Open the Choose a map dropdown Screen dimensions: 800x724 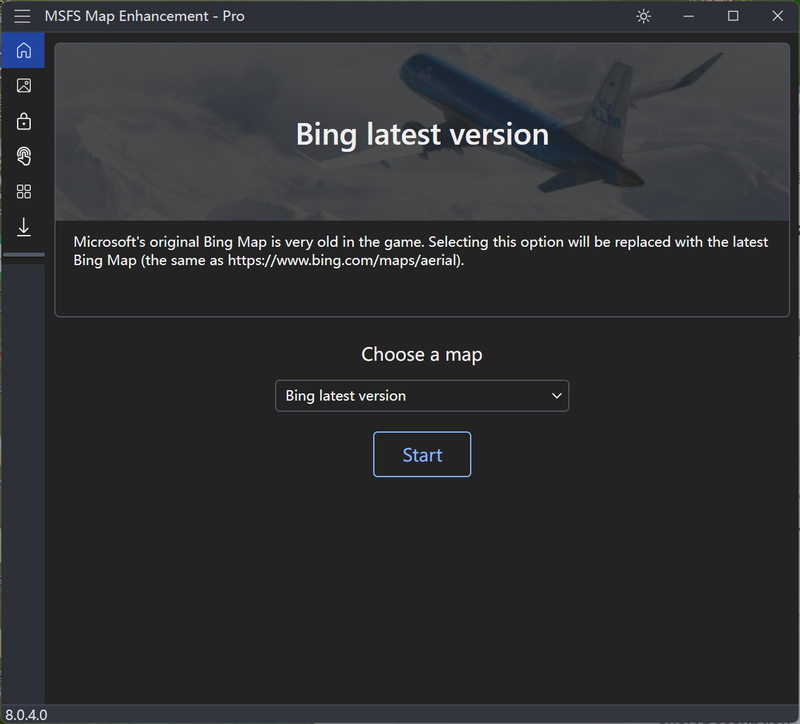[x=422, y=396]
